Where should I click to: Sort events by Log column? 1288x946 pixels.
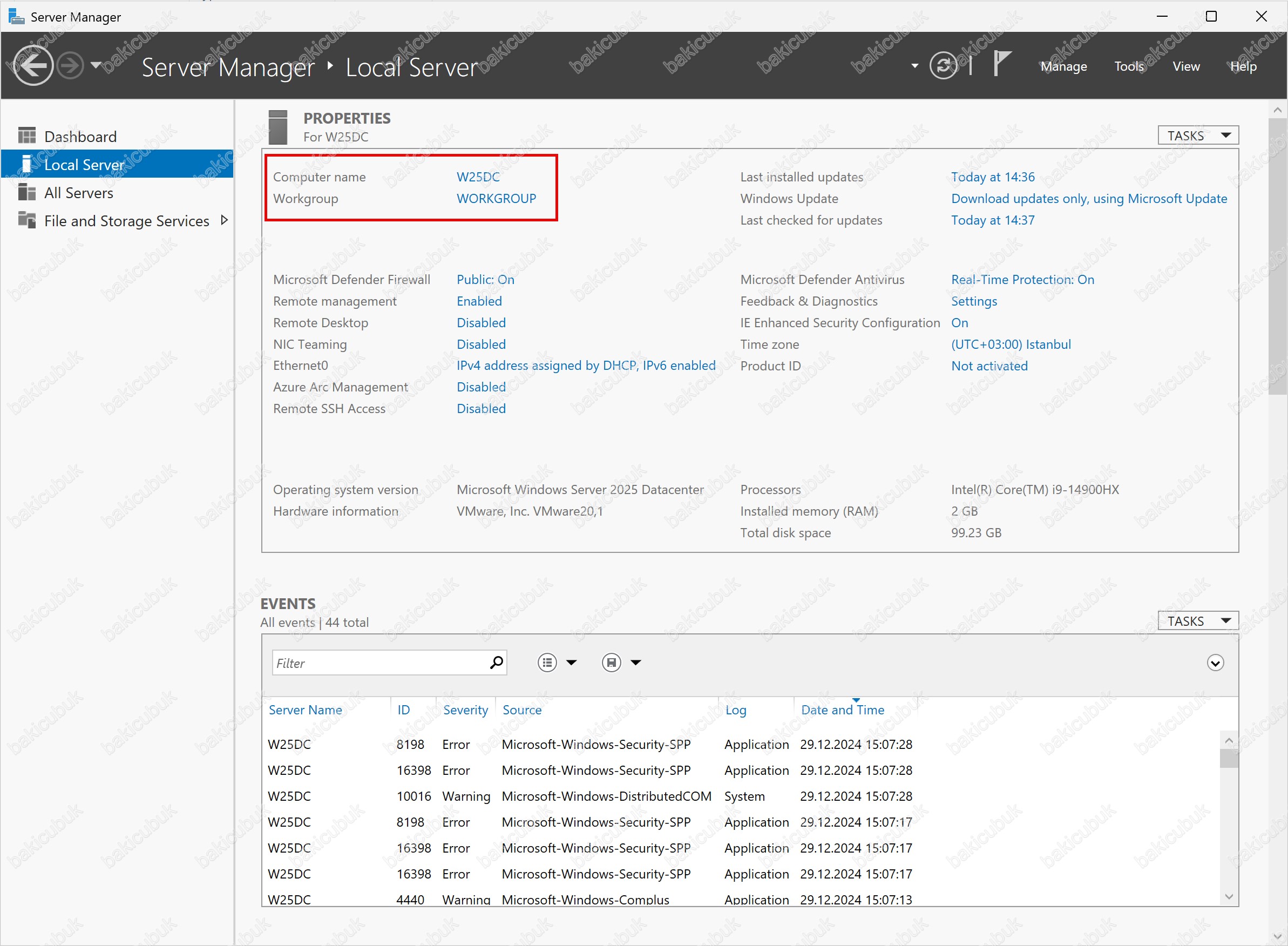click(736, 709)
